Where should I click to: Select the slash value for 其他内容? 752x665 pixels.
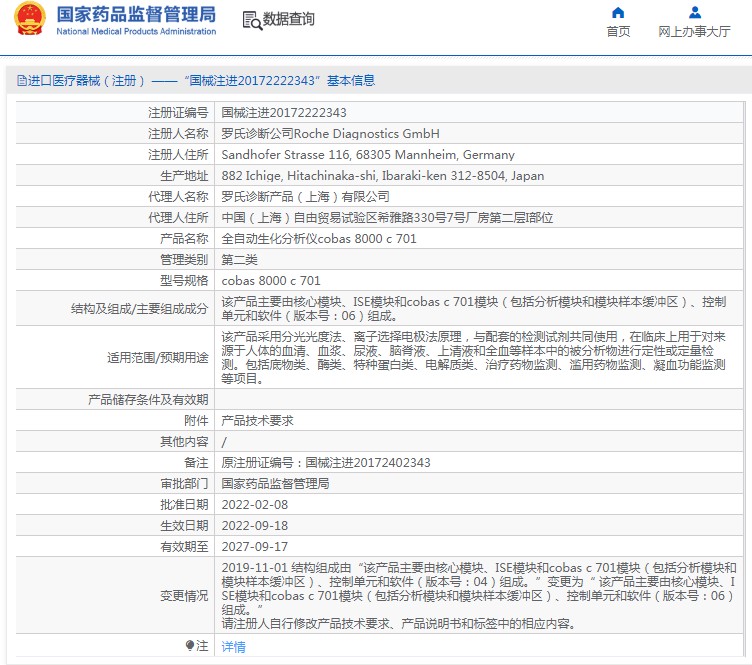pyautogui.click(x=224, y=442)
